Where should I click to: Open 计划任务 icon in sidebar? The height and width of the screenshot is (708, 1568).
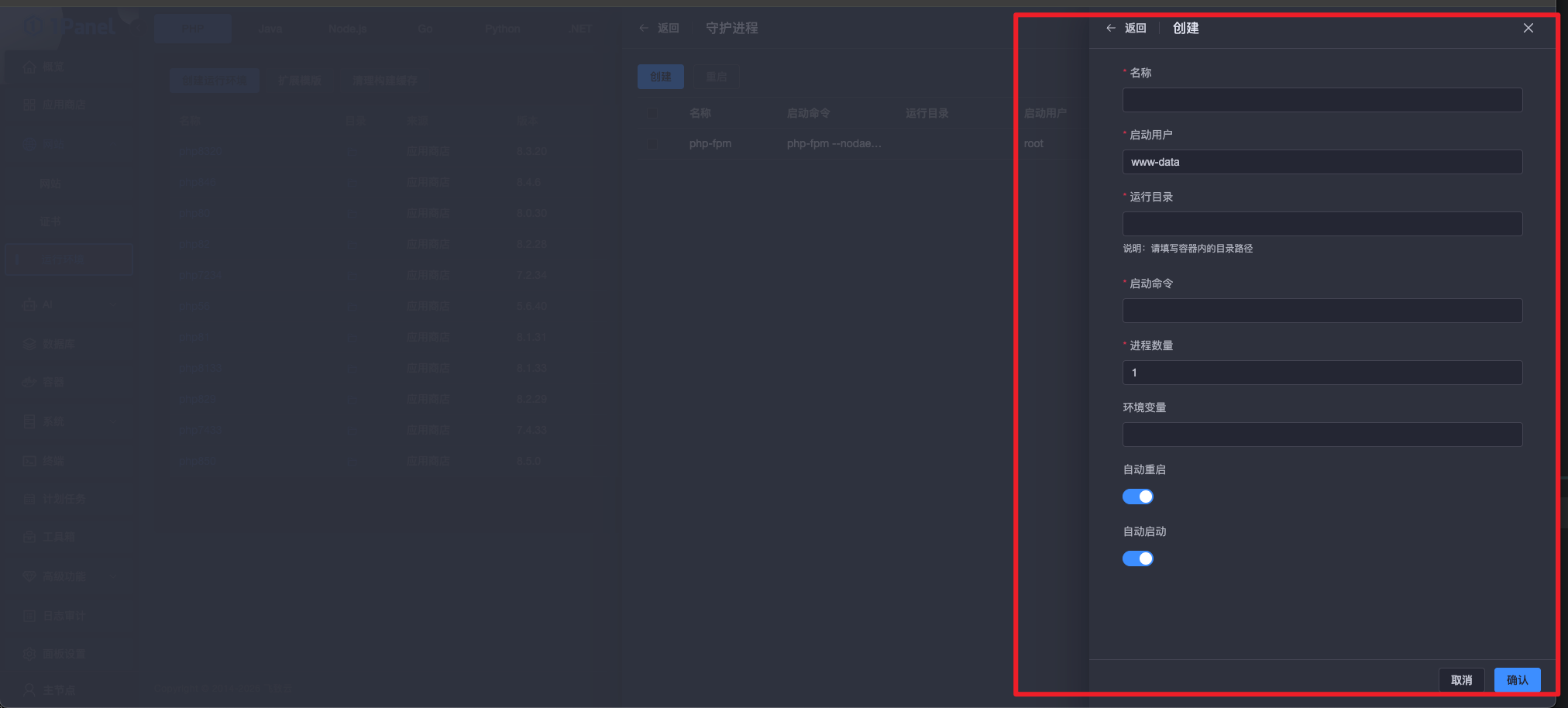coord(30,499)
